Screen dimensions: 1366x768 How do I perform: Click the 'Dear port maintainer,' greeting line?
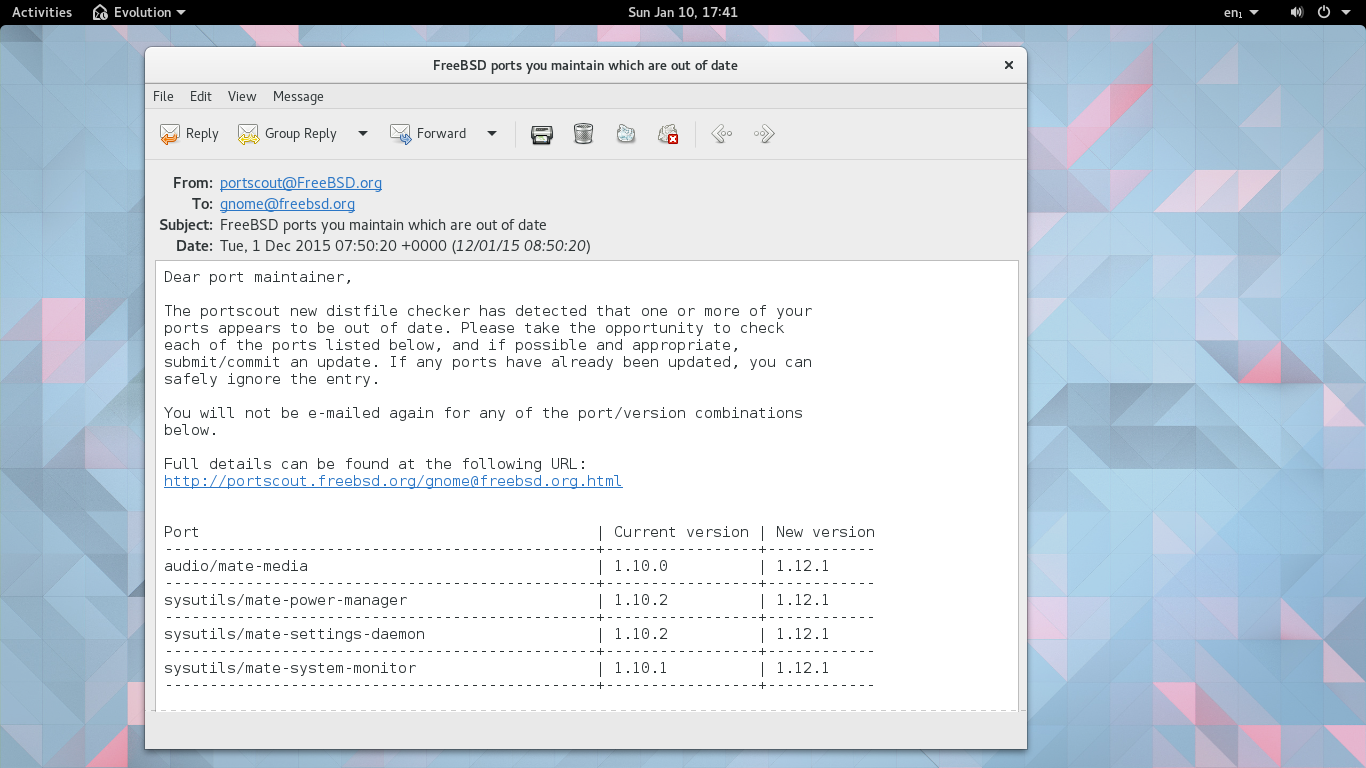pos(258,277)
